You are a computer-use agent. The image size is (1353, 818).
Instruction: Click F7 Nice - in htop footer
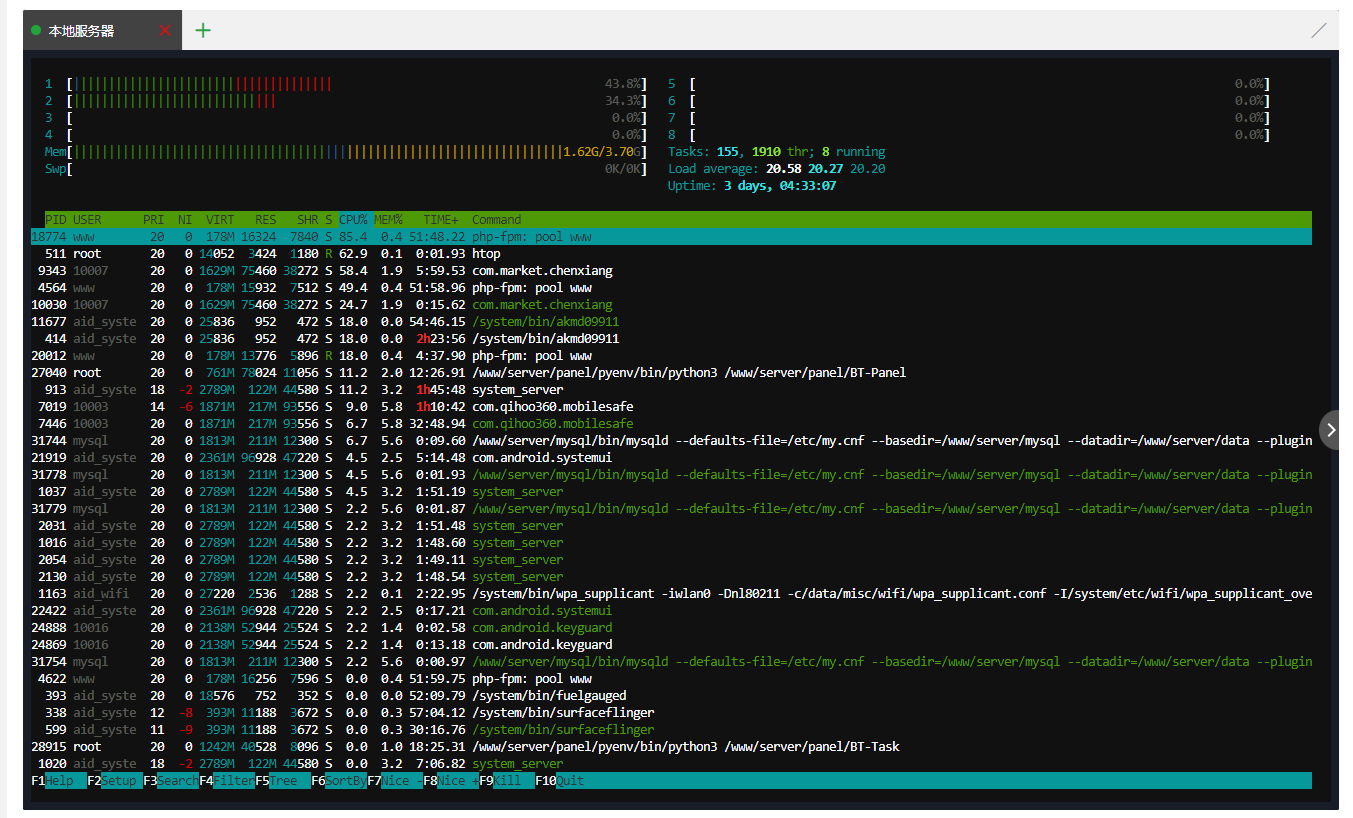click(395, 780)
